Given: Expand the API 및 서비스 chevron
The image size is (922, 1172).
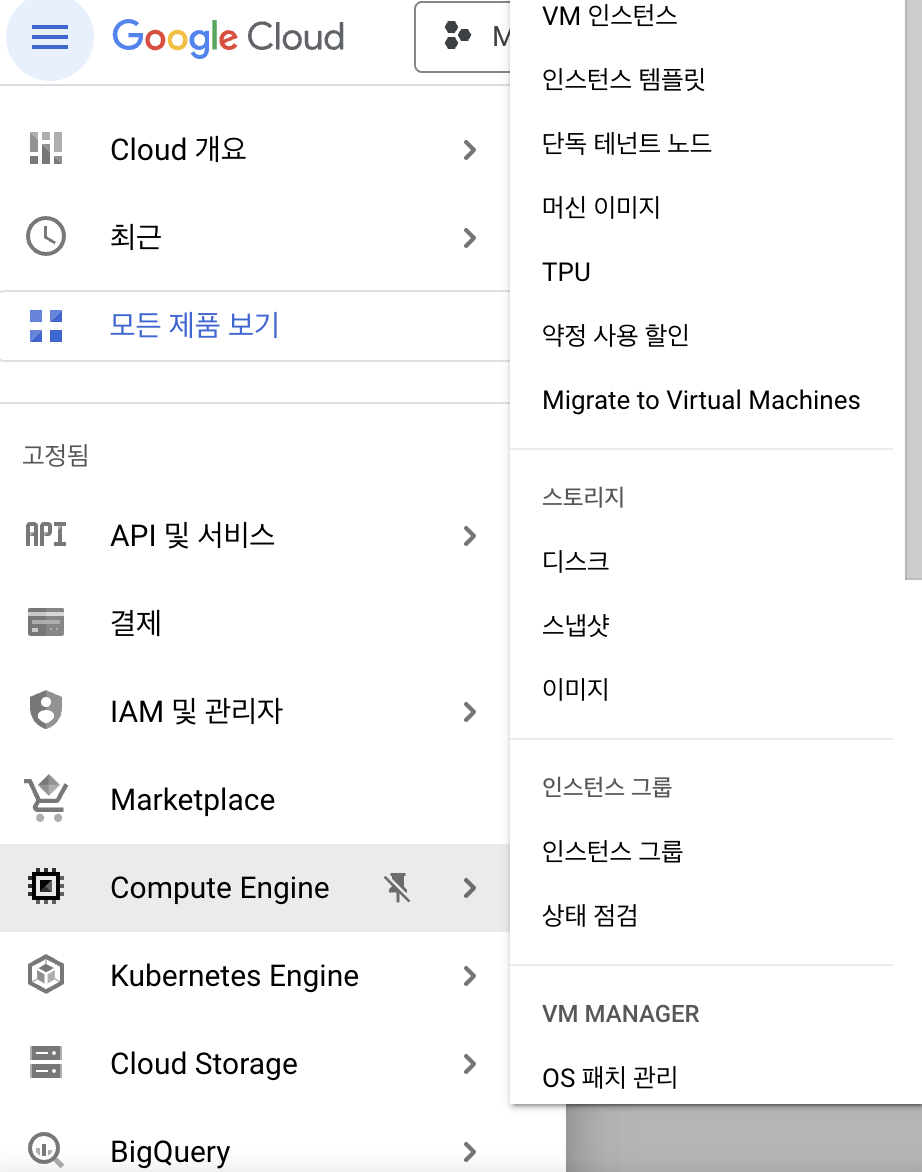Looking at the screenshot, I should (x=469, y=536).
